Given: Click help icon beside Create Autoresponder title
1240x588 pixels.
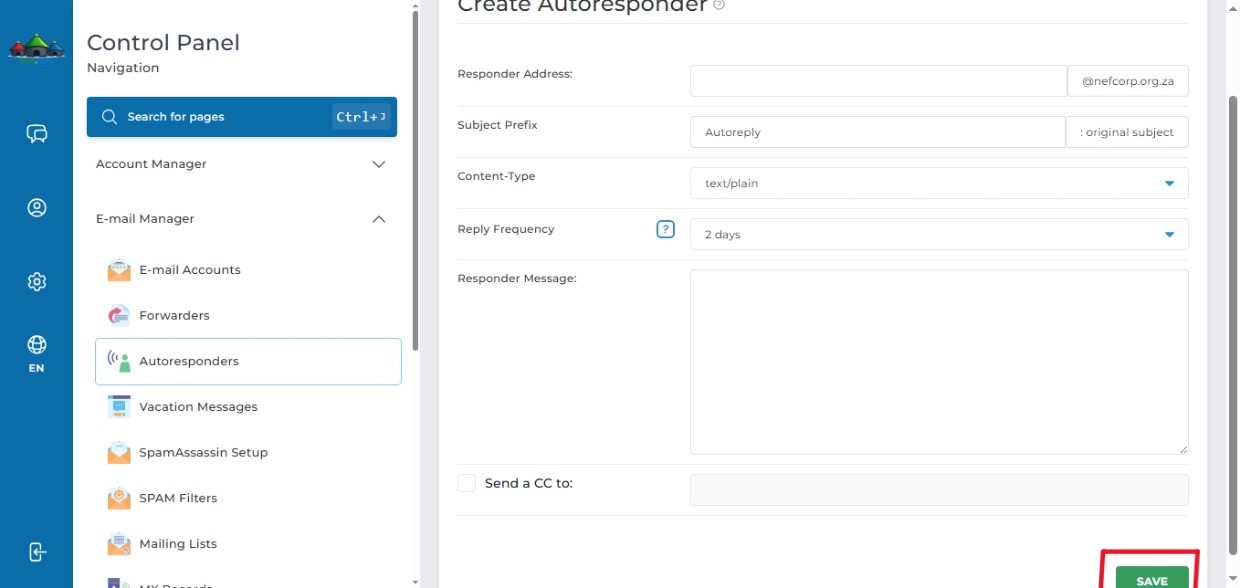Looking at the screenshot, I should (x=719, y=5).
